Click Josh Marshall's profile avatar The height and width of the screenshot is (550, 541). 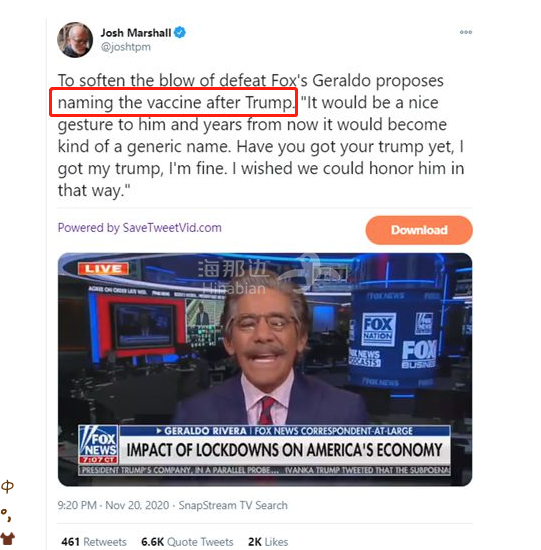point(75,40)
